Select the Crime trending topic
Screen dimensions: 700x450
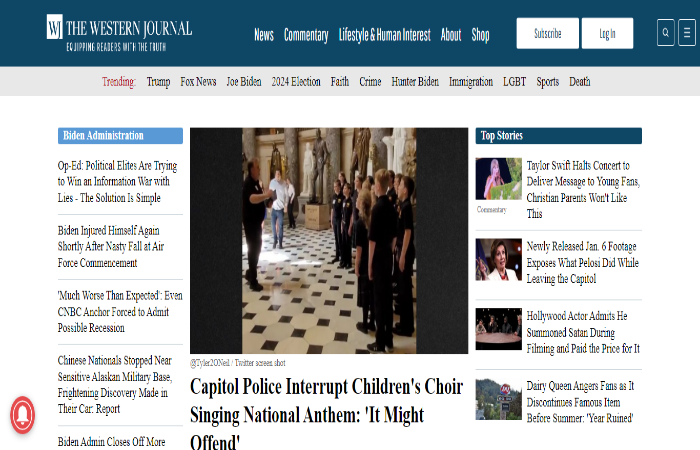point(370,82)
